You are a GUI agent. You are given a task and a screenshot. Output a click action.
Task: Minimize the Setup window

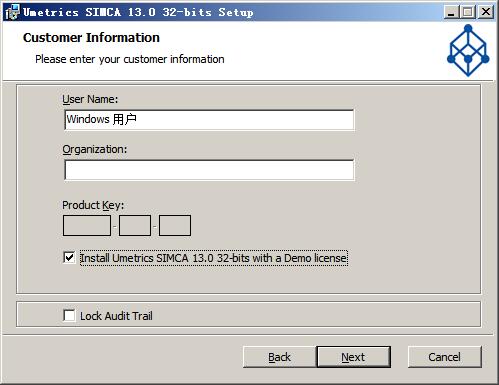click(451, 12)
